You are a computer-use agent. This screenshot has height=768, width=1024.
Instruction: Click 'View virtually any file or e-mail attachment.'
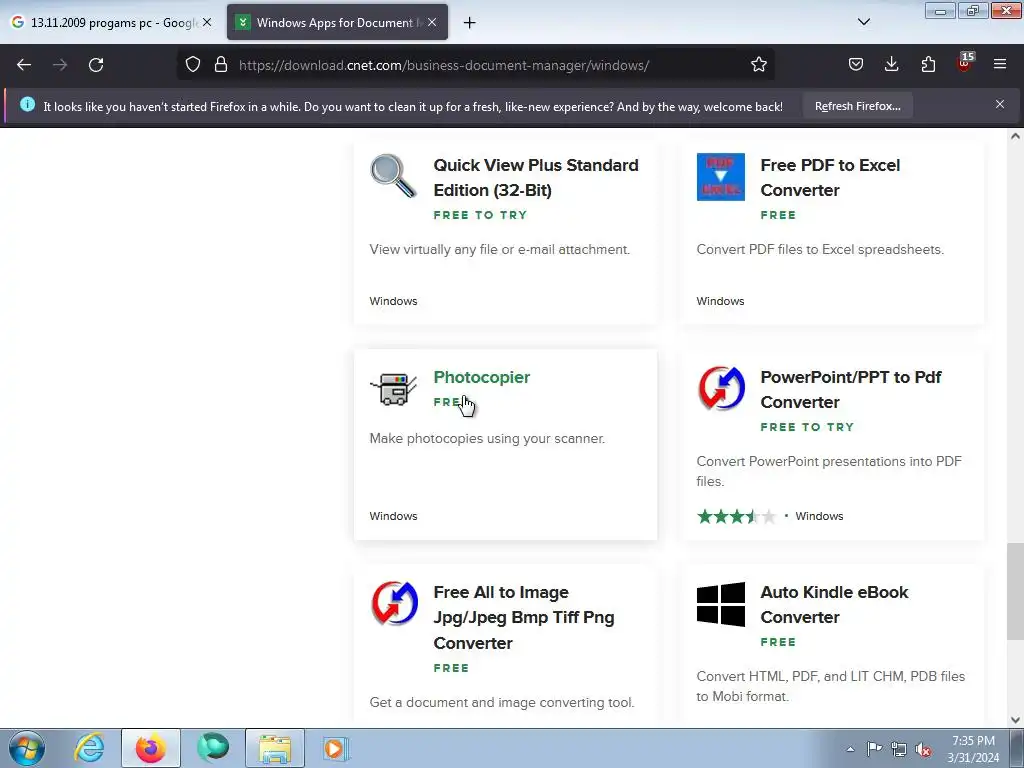pos(500,249)
